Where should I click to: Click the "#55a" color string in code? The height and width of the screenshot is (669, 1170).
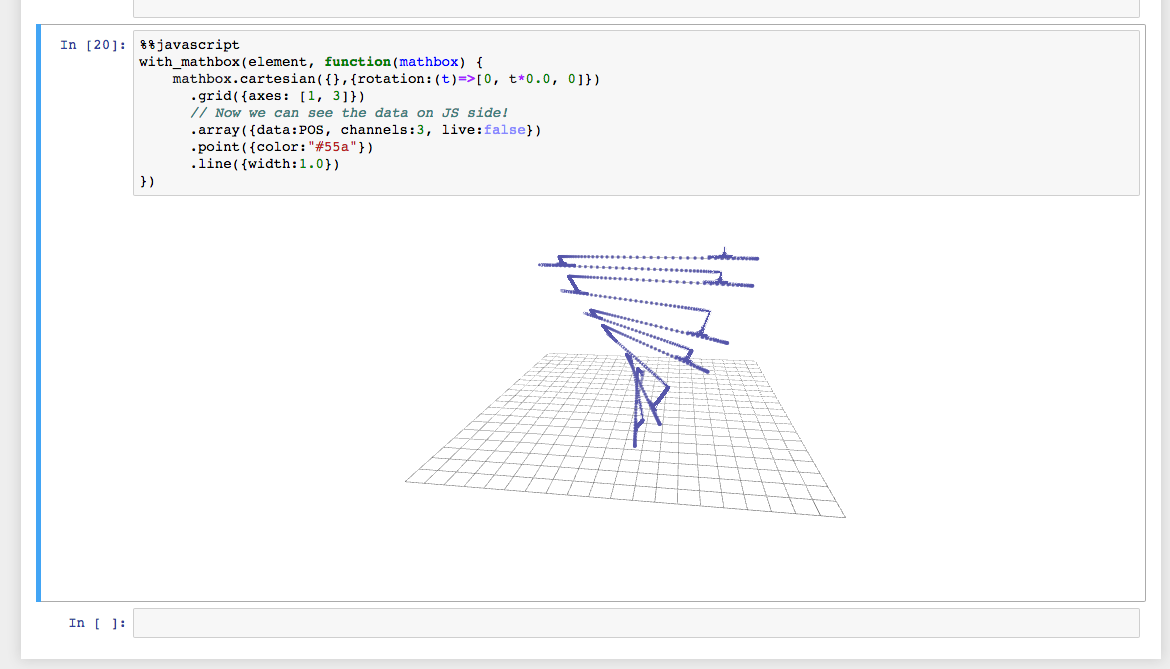point(332,147)
